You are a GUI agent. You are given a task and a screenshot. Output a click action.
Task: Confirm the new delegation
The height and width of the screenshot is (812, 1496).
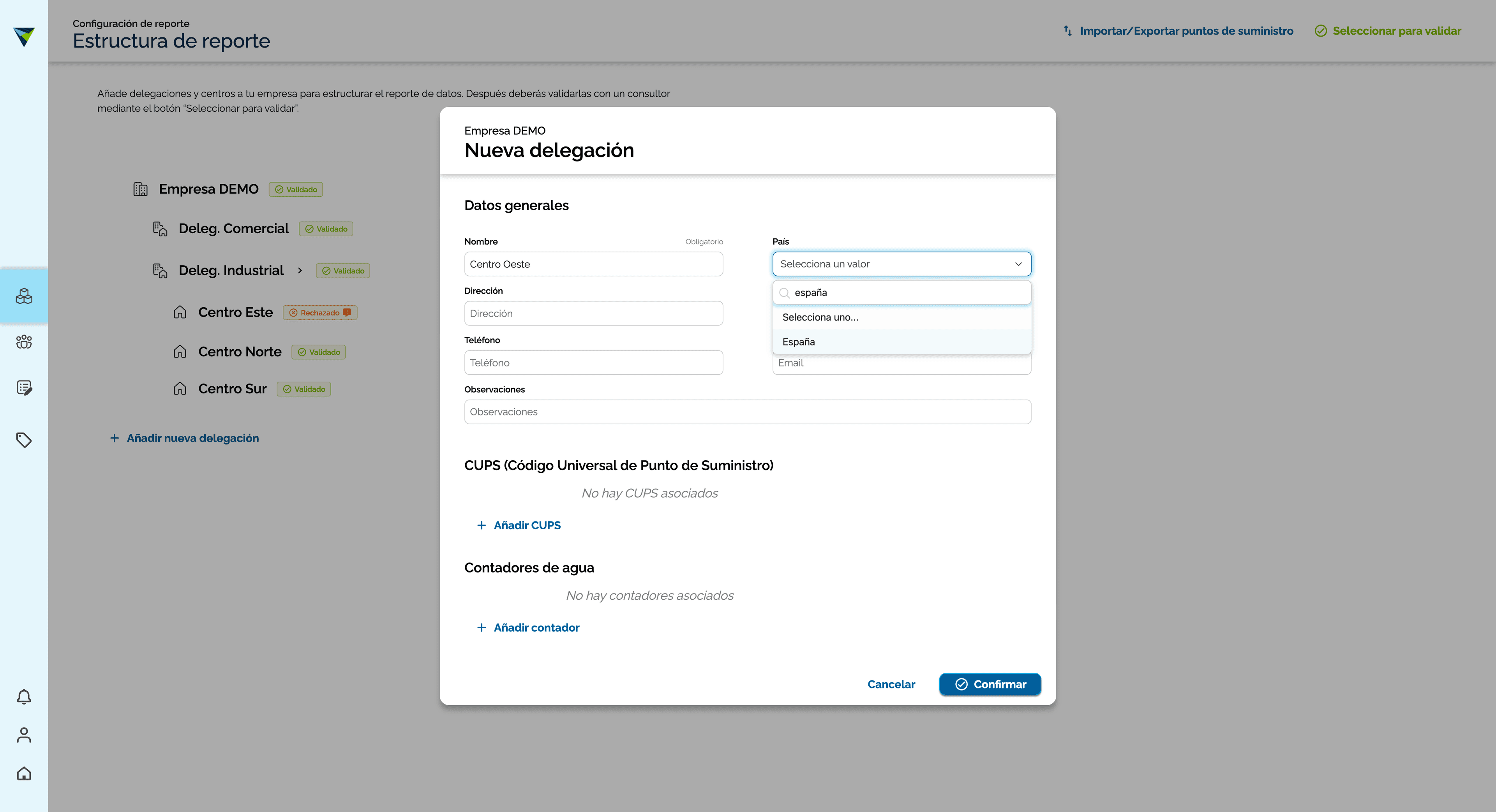(990, 684)
